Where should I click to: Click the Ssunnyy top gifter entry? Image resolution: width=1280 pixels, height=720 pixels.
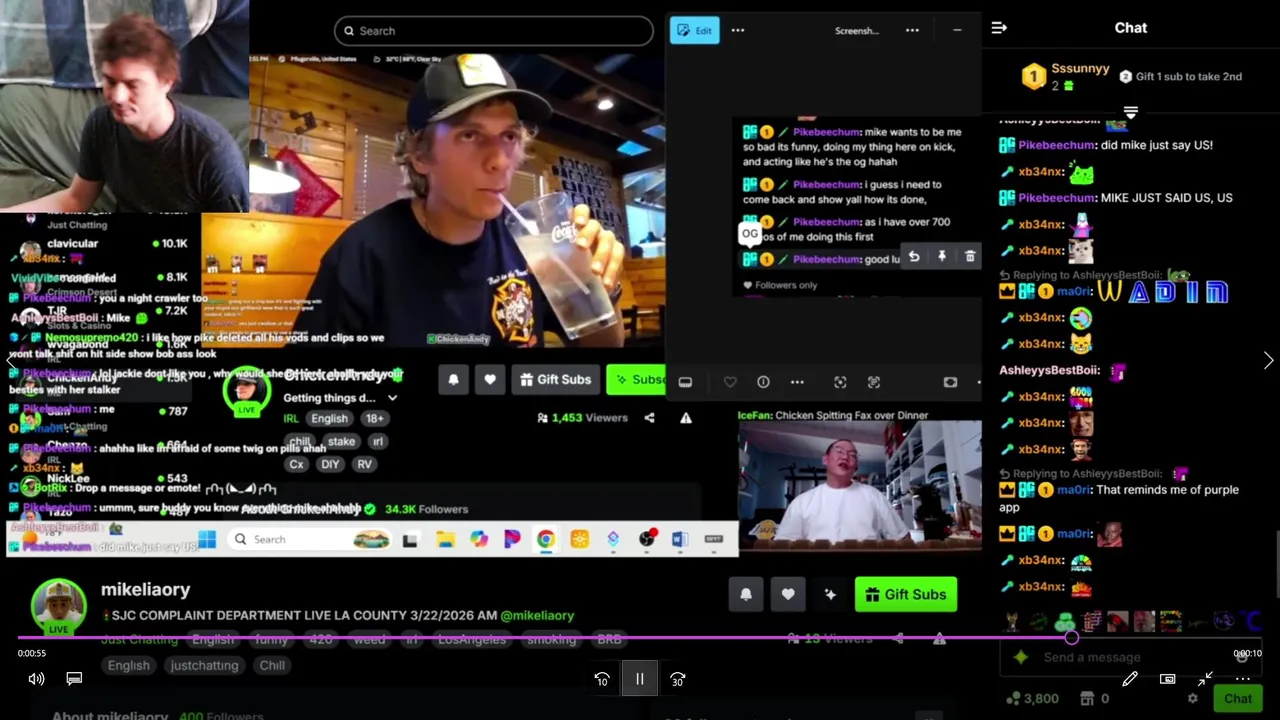pos(1066,76)
